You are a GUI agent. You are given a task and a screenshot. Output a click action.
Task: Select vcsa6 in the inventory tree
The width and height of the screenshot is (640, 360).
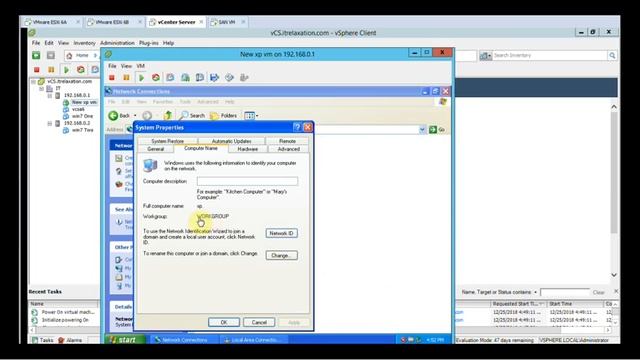click(78, 109)
